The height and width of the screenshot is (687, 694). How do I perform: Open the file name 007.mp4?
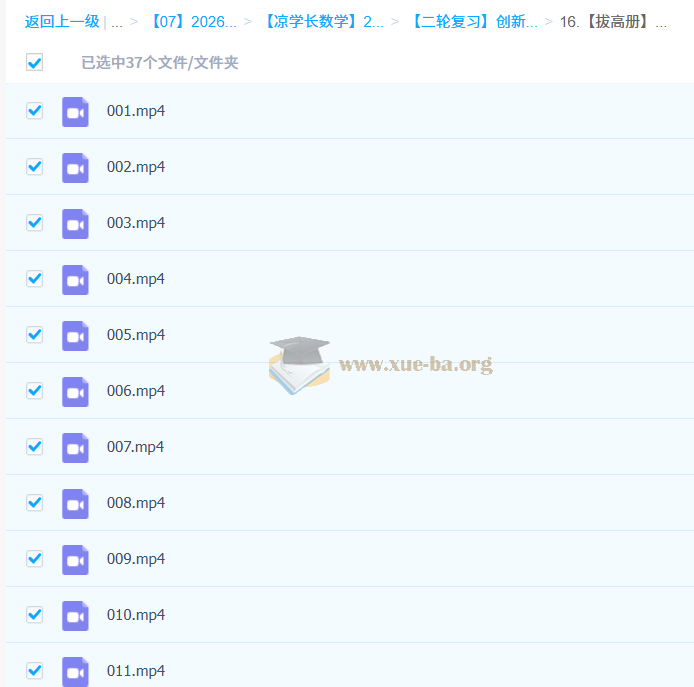(x=136, y=447)
